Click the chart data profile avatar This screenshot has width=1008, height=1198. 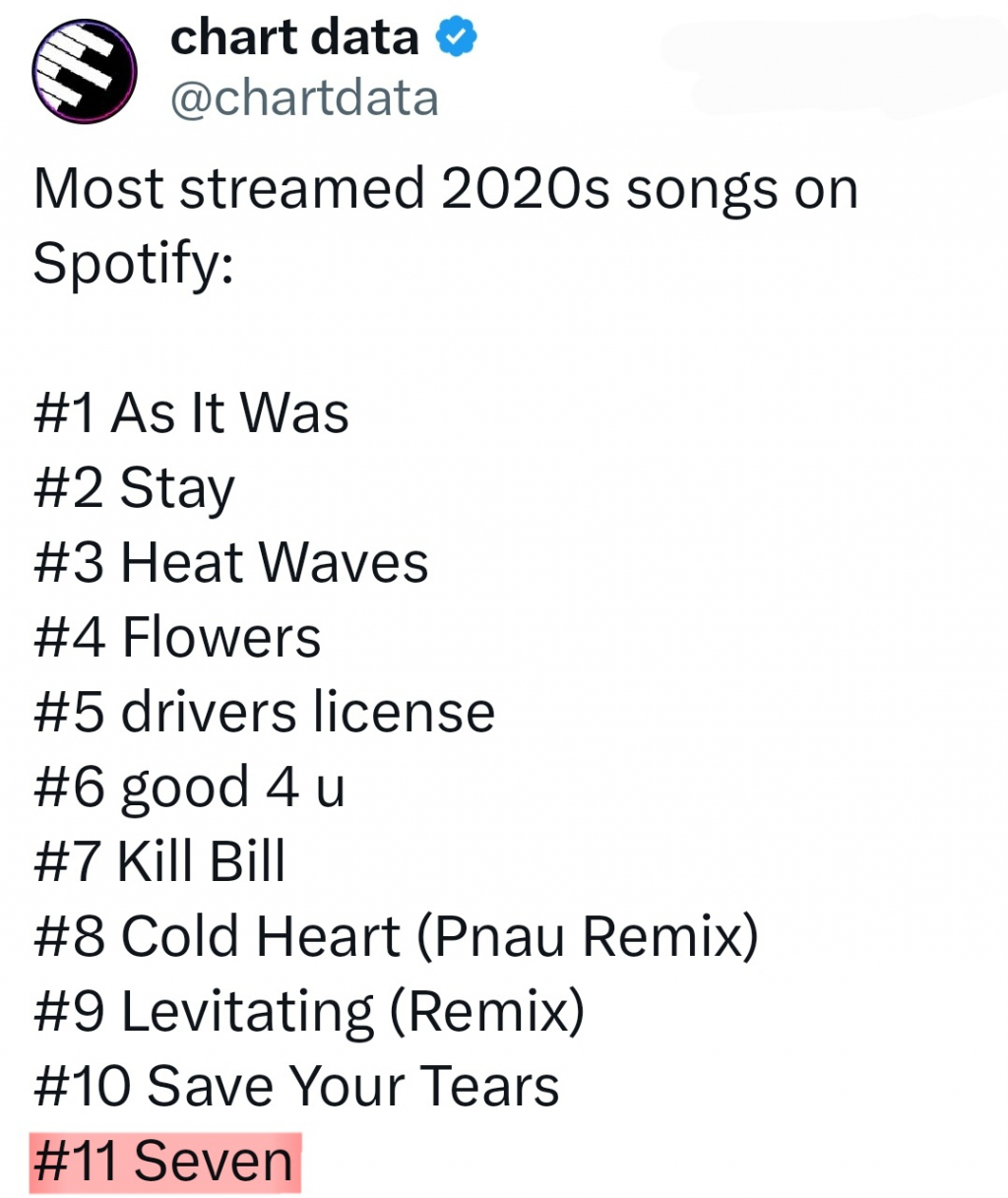tap(84, 70)
